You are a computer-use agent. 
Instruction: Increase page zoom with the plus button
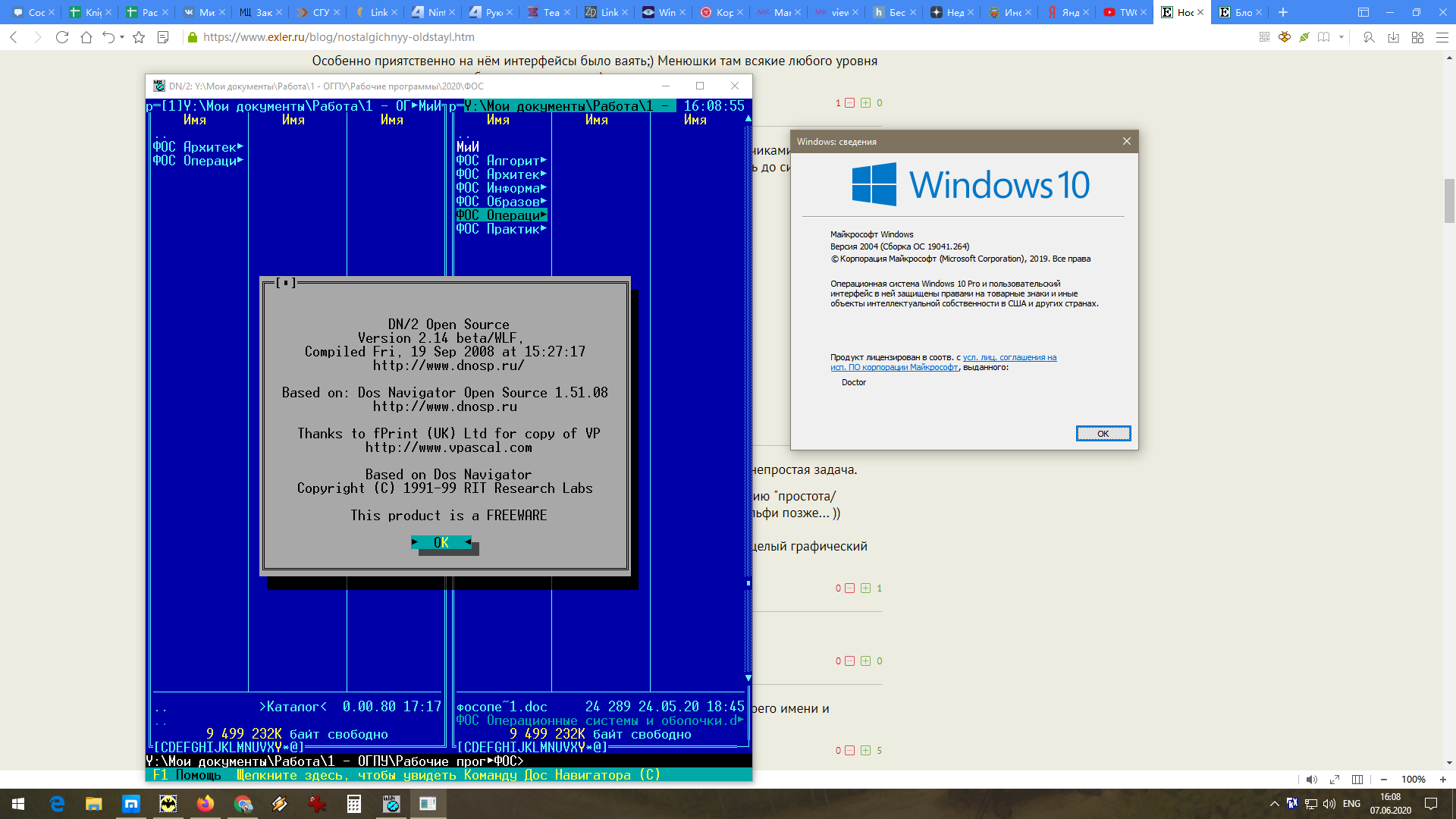[x=1443, y=780]
